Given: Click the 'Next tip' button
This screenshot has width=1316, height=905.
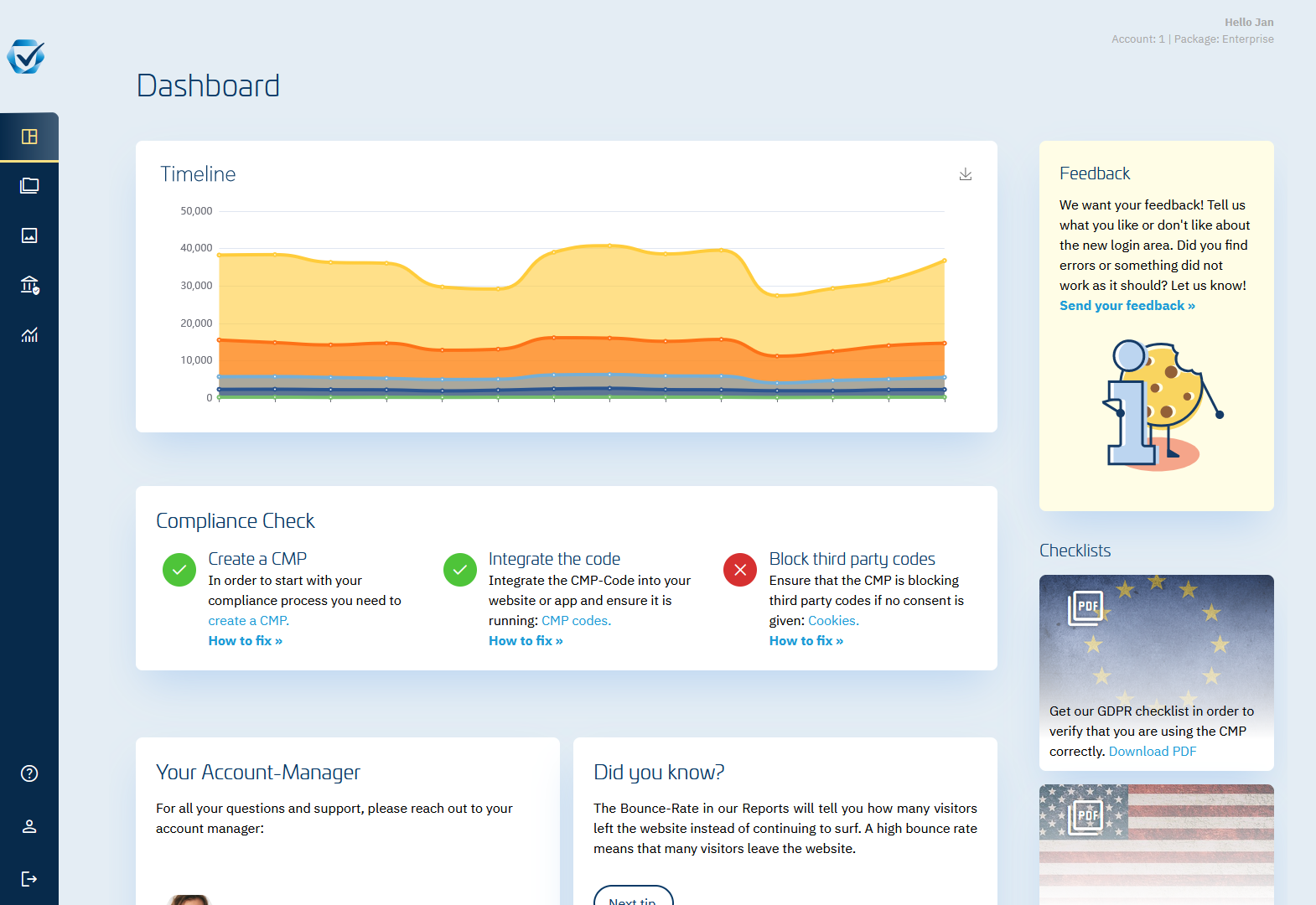Looking at the screenshot, I should tap(634, 897).
